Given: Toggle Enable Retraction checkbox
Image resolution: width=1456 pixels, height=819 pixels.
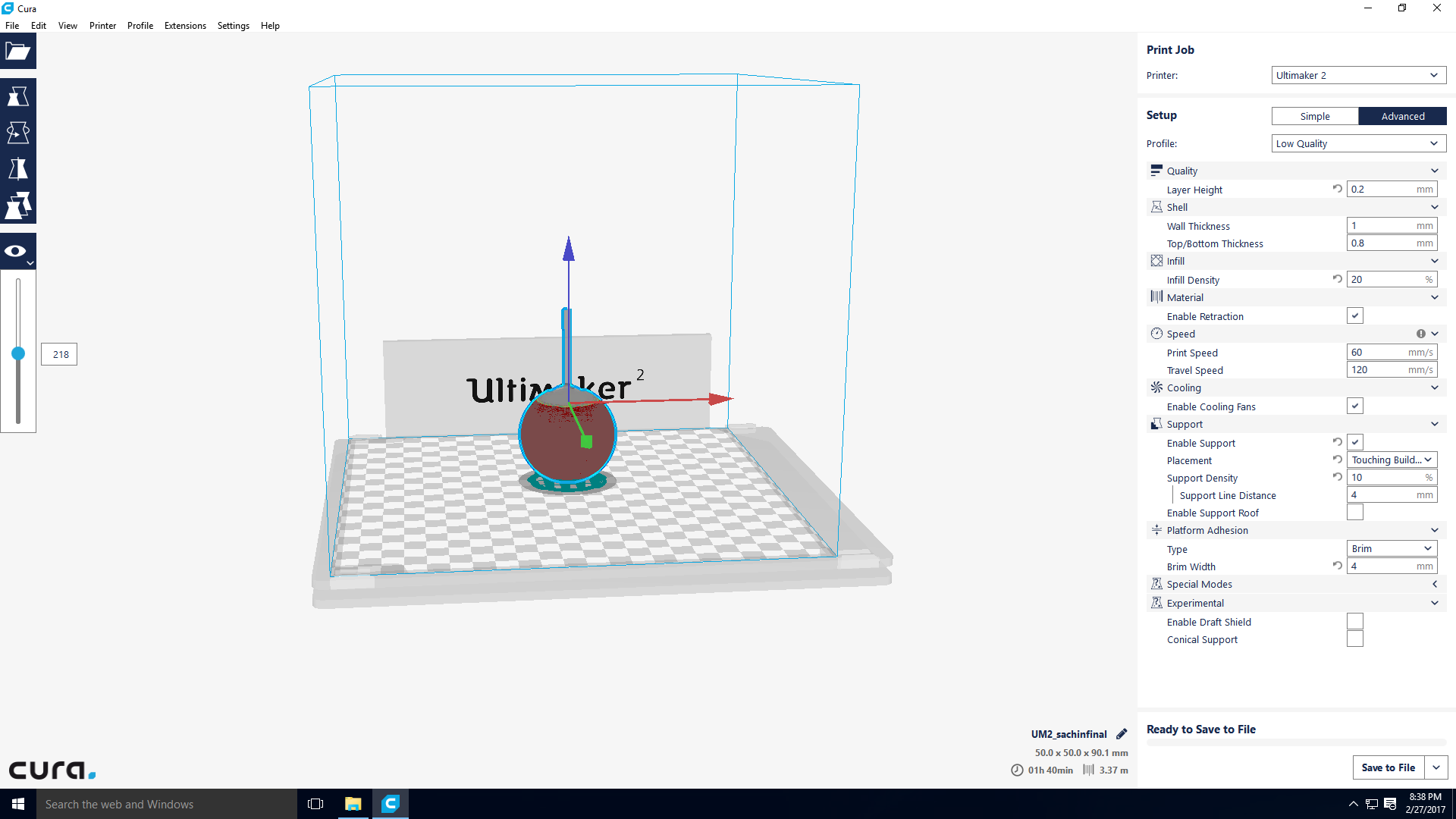Looking at the screenshot, I should pos(1355,316).
